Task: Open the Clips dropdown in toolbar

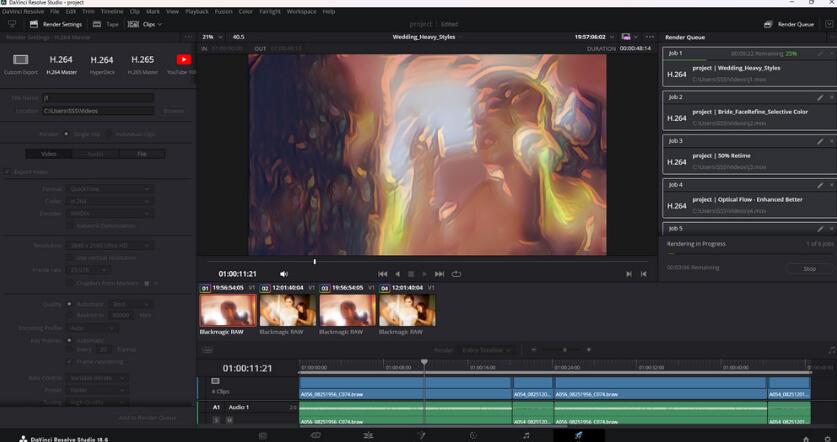Action: (x=148, y=24)
